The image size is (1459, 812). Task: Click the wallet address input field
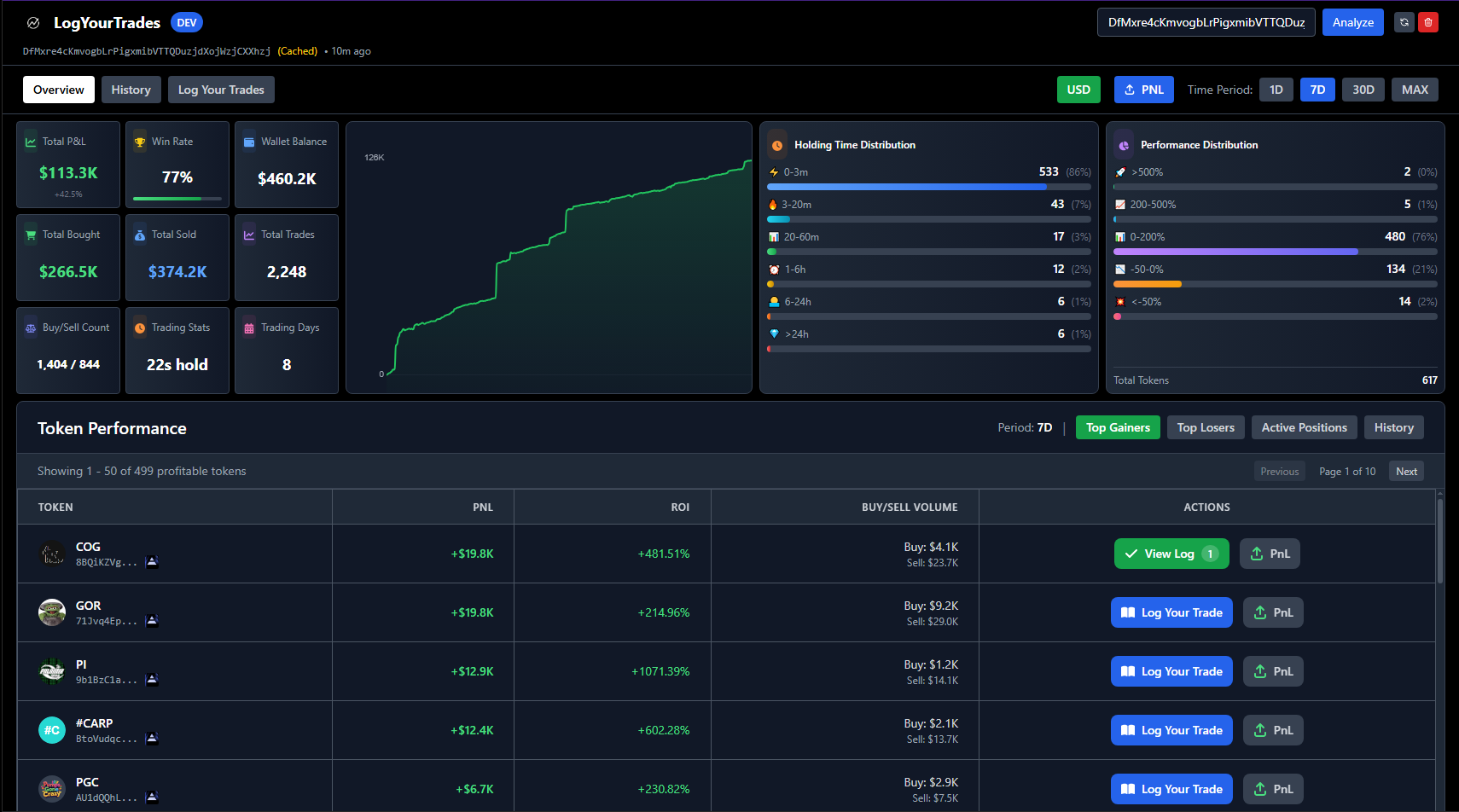point(1206,22)
